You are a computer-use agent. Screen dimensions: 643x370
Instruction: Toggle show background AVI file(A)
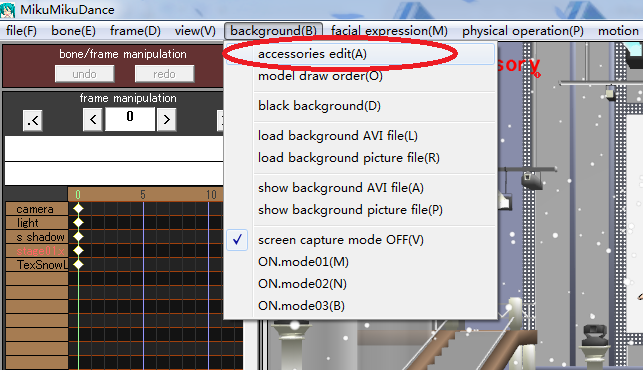coord(360,188)
